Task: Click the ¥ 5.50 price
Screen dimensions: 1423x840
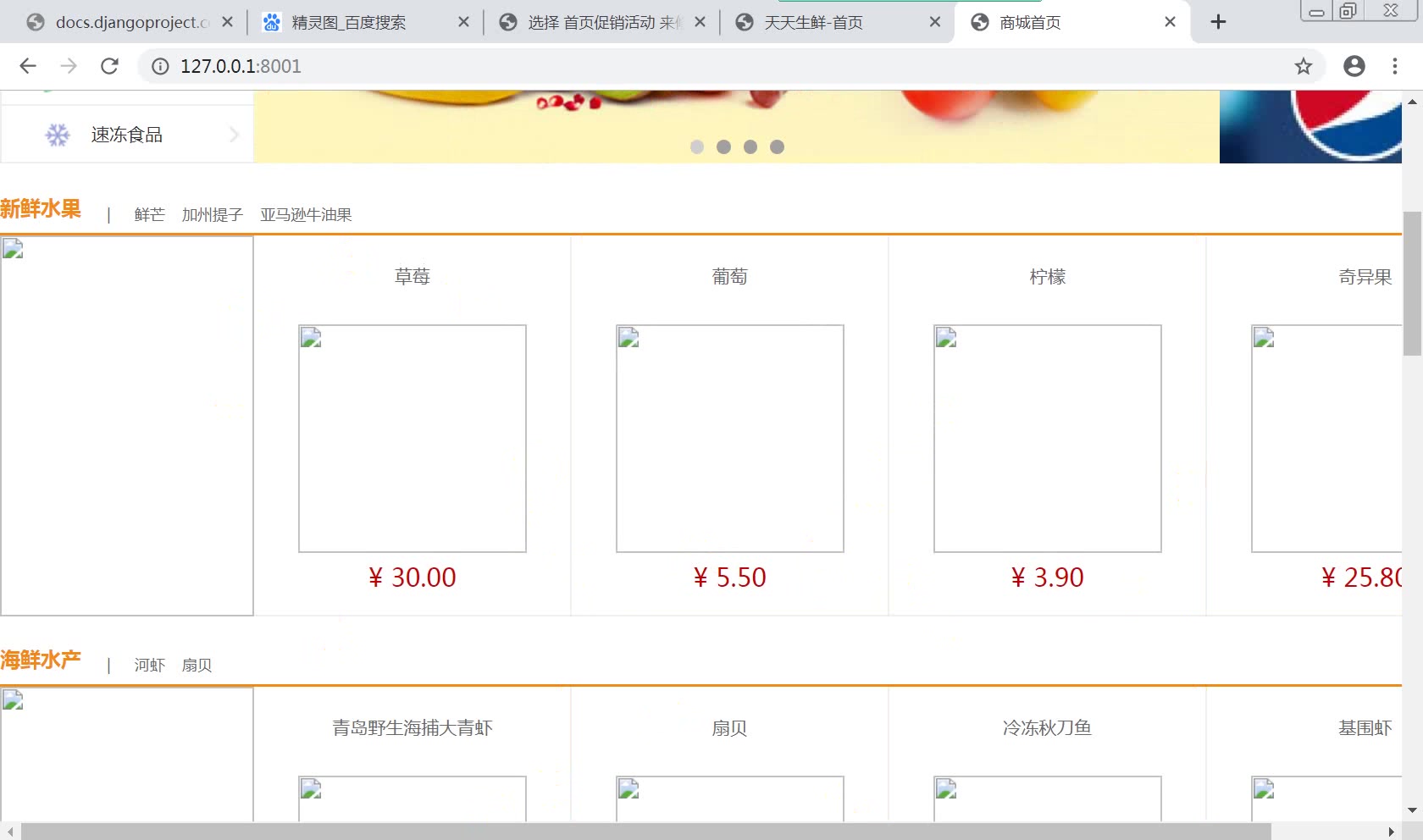Action: (x=730, y=577)
